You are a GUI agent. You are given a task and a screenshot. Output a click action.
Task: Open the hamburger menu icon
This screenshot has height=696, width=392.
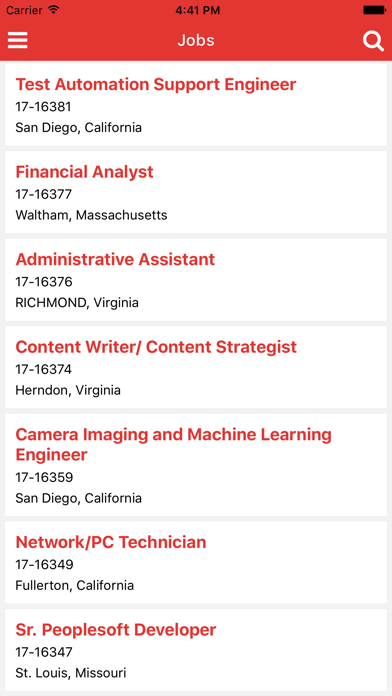tap(18, 40)
